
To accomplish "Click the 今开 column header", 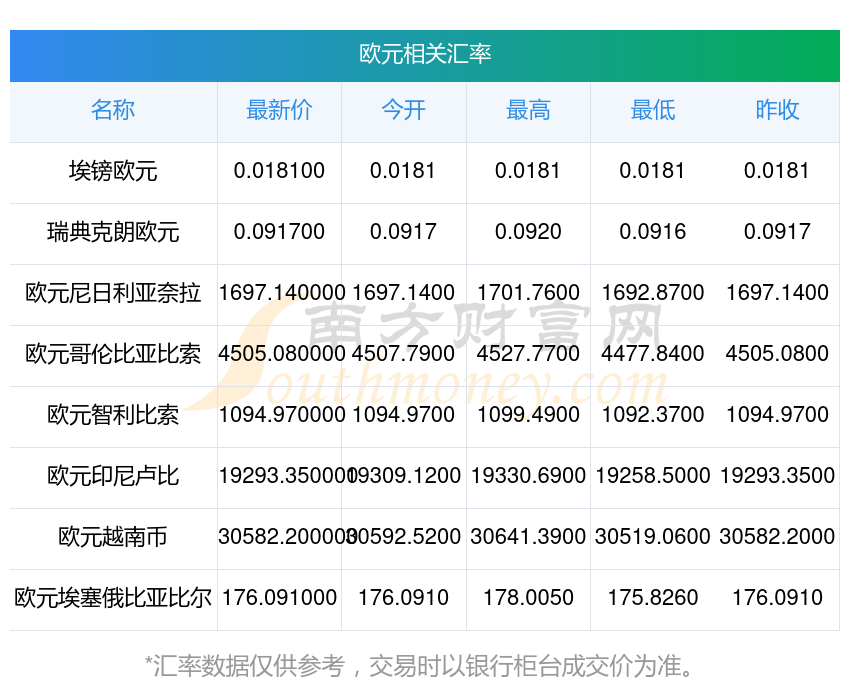I will pos(403,110).
